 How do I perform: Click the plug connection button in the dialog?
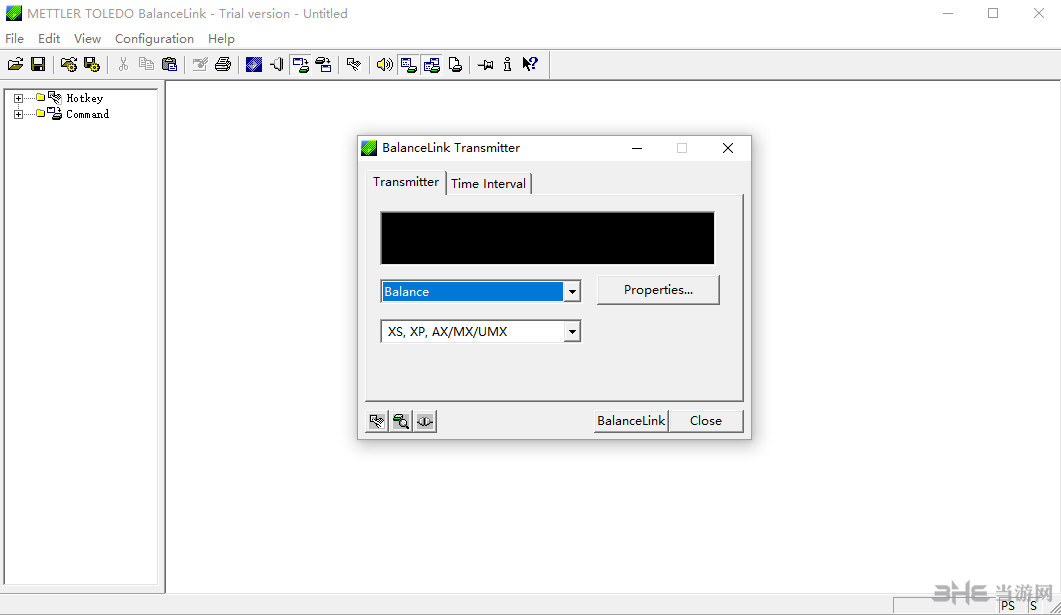point(425,421)
